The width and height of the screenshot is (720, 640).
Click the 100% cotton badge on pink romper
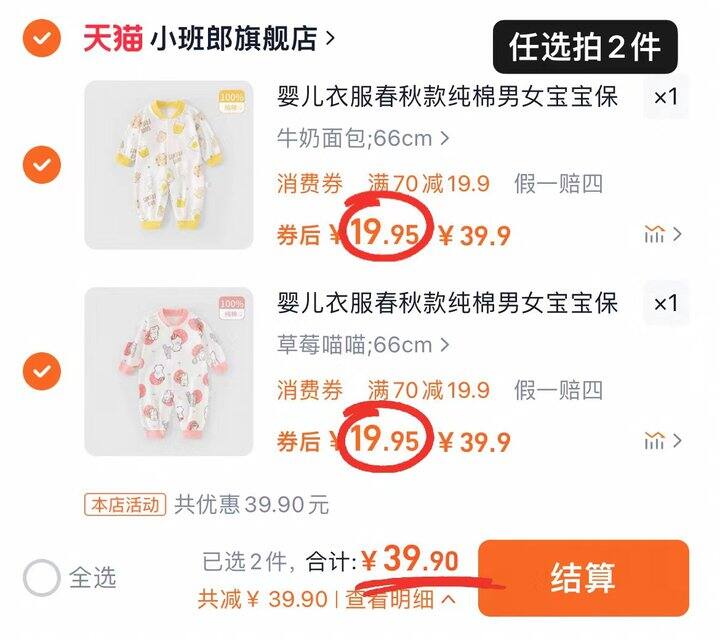[232, 308]
